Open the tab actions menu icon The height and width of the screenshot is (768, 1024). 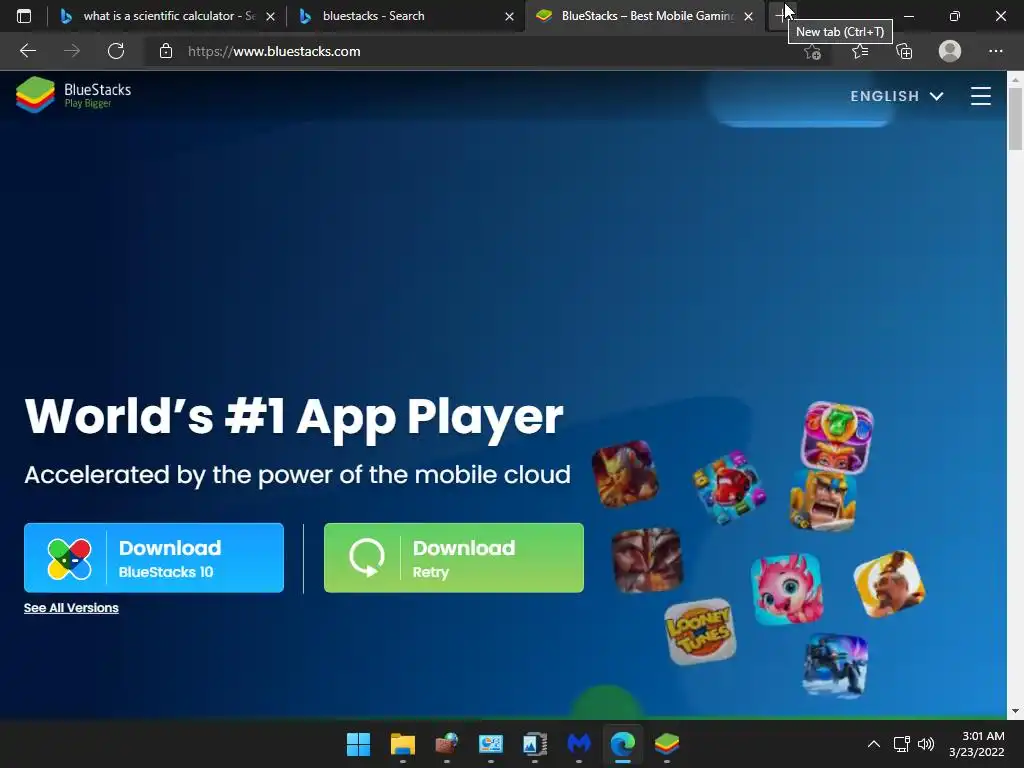click(24, 16)
